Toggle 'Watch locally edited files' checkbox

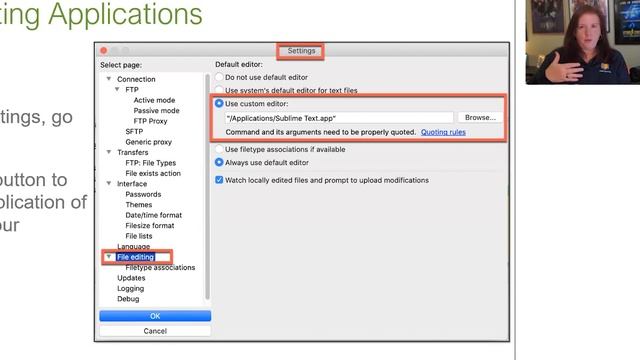(219, 180)
